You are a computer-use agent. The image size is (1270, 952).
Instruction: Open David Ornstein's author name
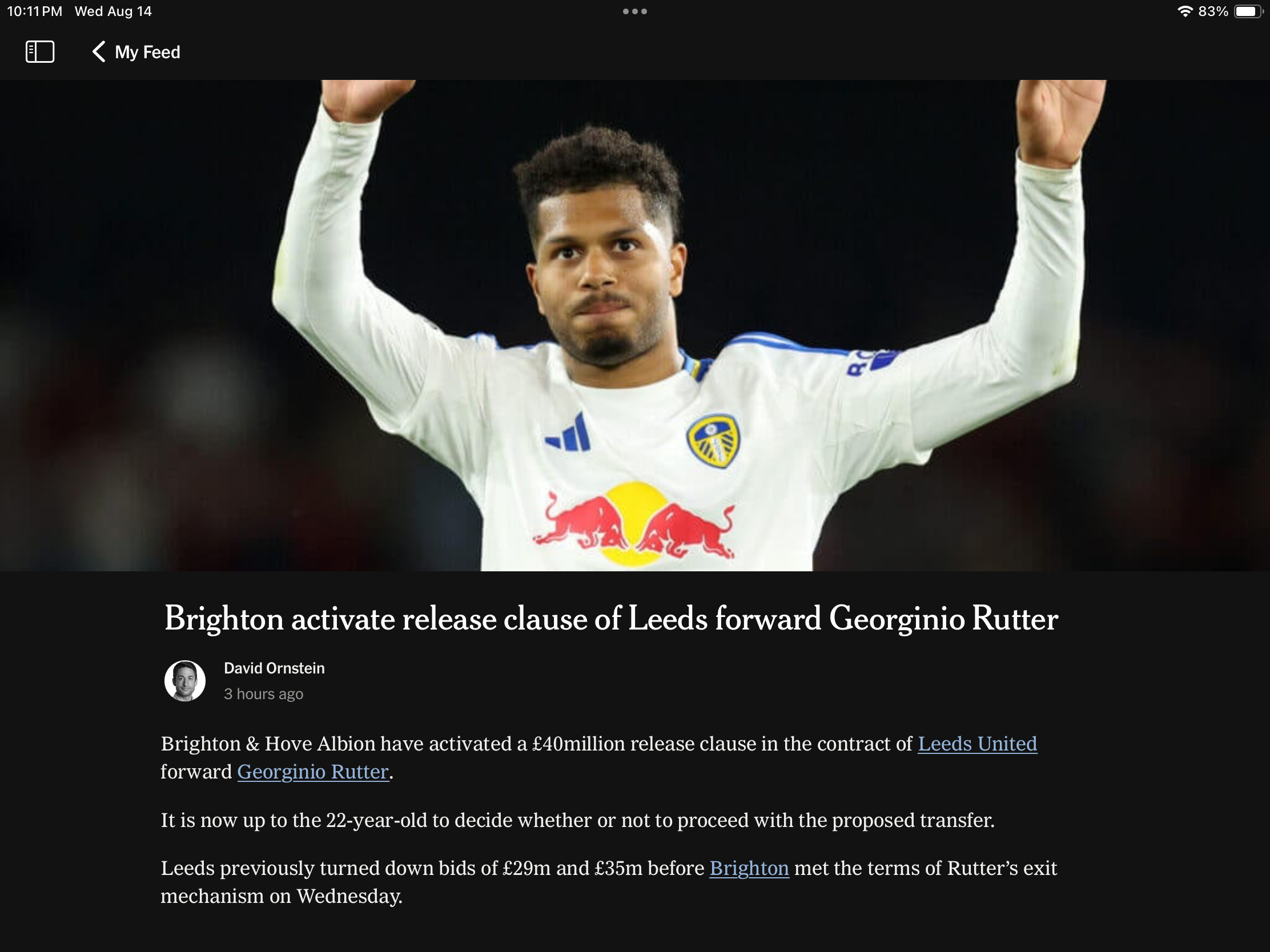tap(274, 668)
